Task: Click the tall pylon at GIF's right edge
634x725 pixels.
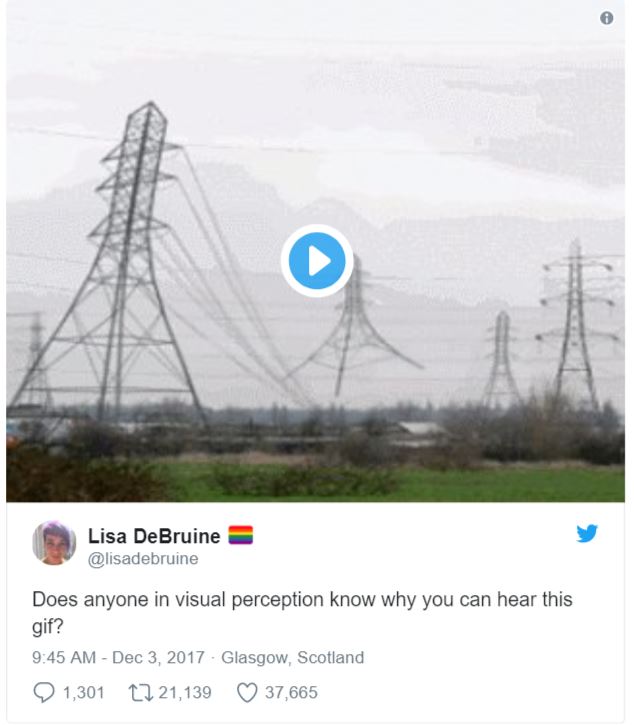Action: 576,324
